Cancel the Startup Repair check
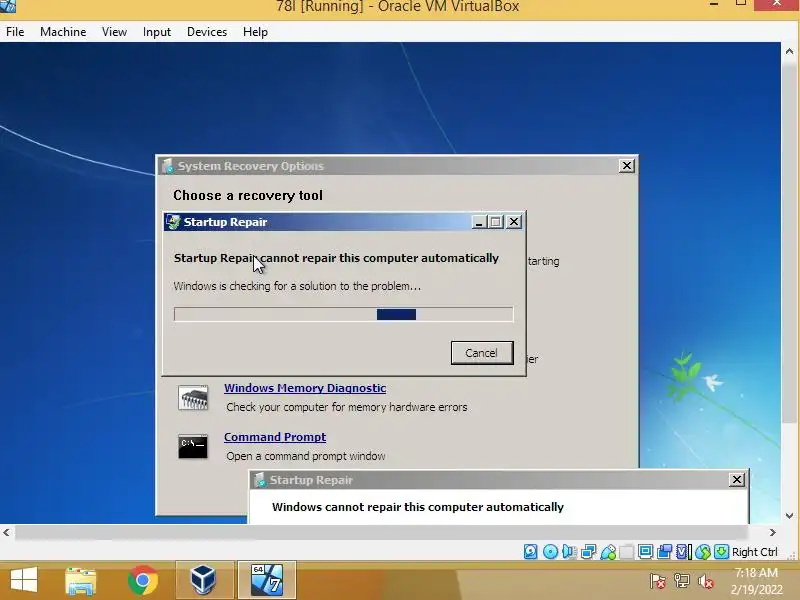 pos(482,353)
